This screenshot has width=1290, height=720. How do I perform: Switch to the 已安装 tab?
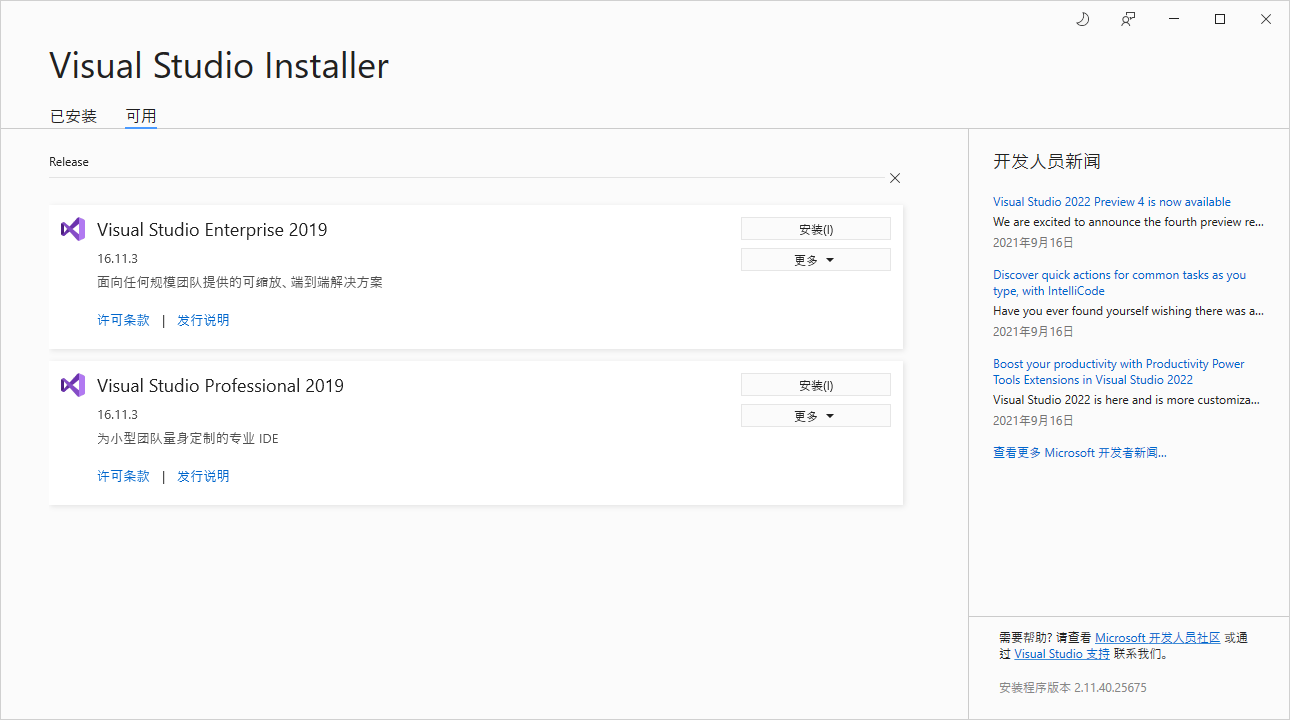pos(73,116)
